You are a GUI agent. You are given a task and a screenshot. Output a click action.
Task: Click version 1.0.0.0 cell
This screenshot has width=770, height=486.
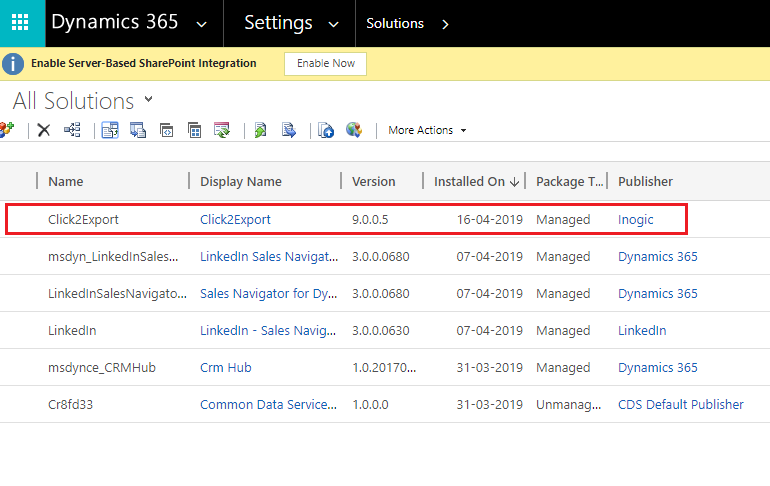pyautogui.click(x=370, y=405)
